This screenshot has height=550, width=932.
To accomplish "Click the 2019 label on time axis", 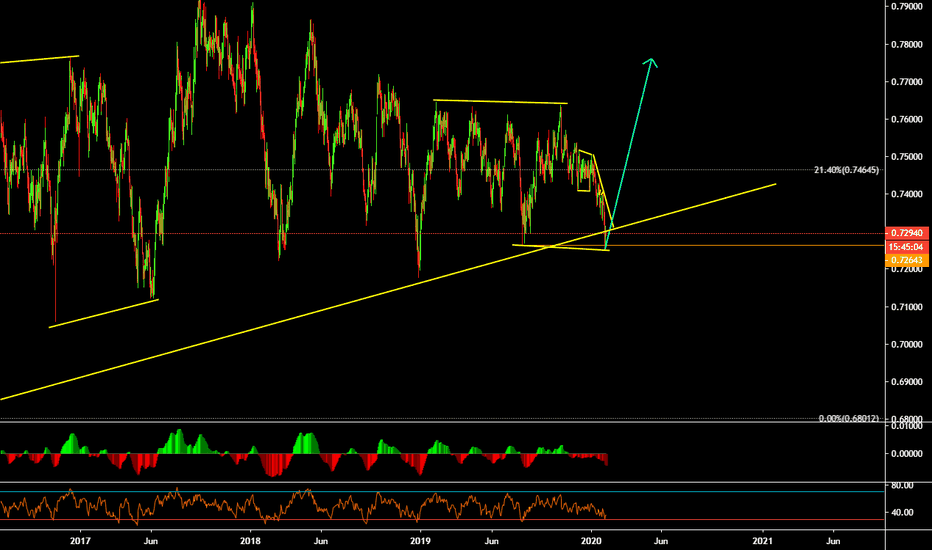I will (x=420, y=540).
